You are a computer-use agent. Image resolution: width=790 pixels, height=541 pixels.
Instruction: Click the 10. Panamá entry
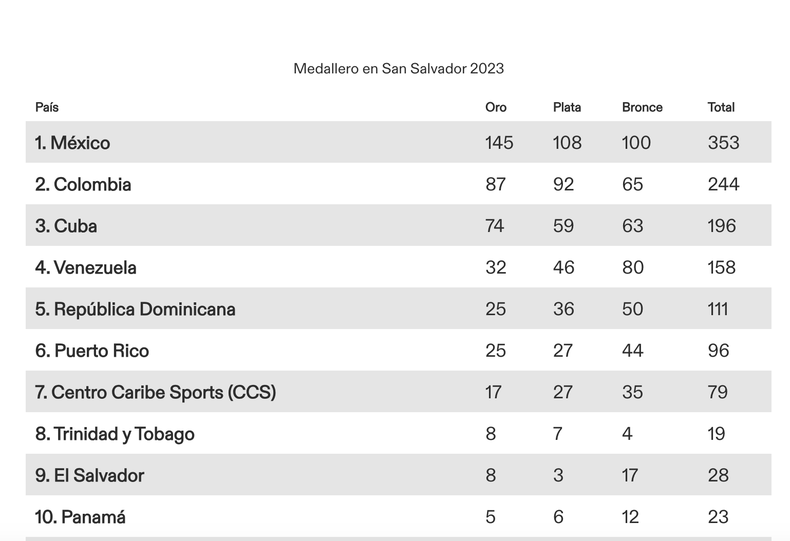[80, 517]
